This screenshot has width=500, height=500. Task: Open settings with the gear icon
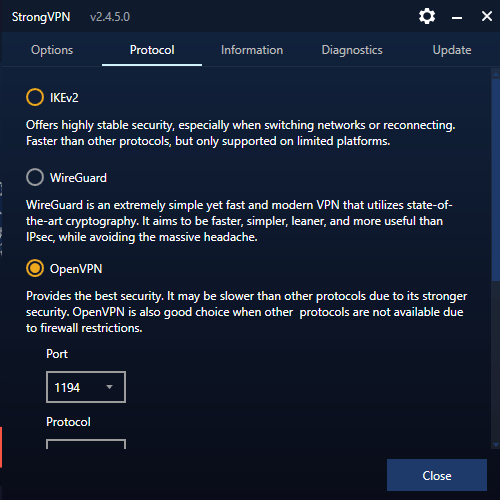[x=427, y=16]
